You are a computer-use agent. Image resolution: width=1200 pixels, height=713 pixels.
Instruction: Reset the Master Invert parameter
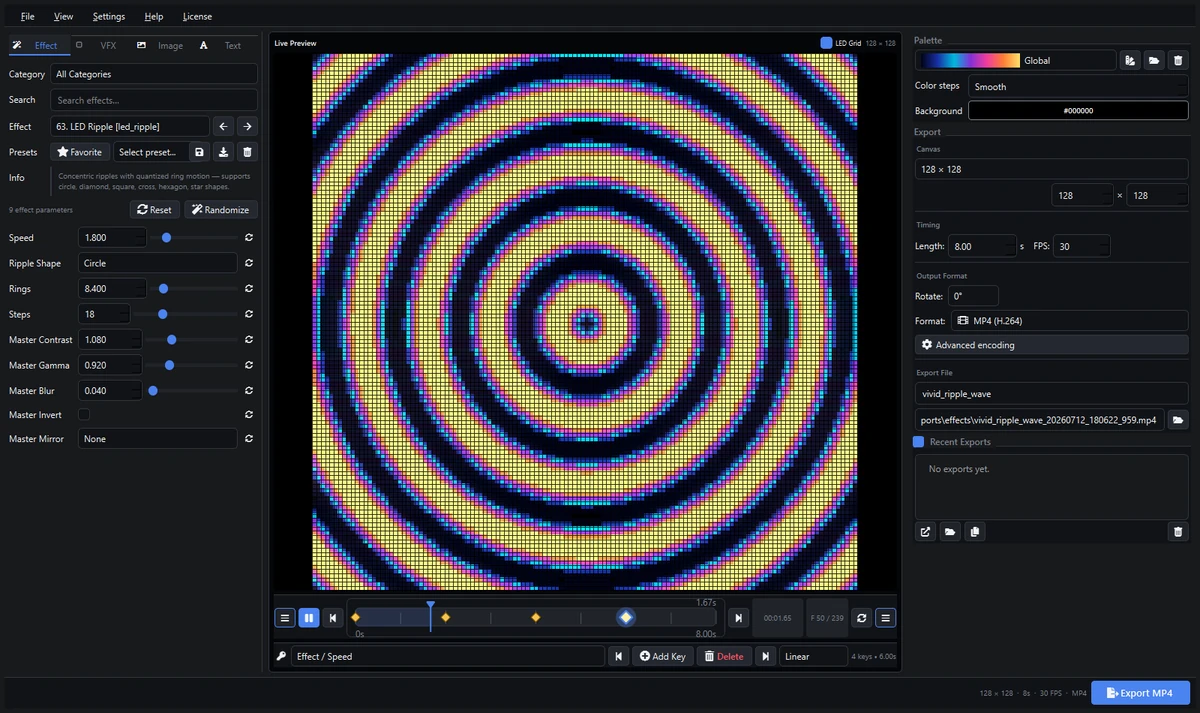tap(248, 414)
